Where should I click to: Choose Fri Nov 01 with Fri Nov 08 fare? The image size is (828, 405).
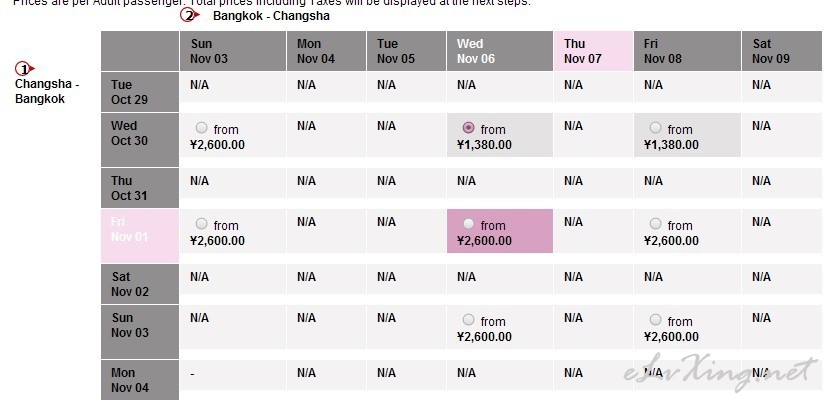coord(655,224)
